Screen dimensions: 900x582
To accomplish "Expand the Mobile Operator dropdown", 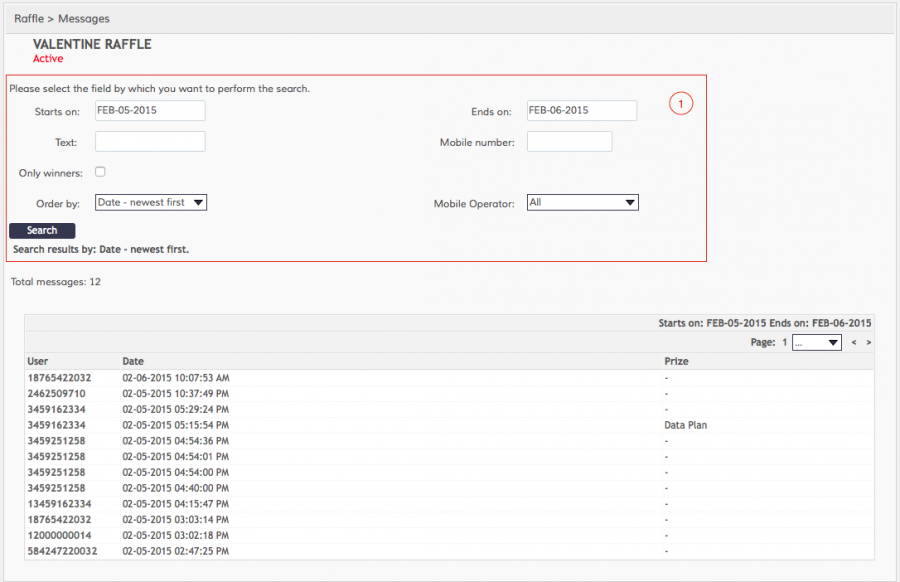I will pos(582,202).
